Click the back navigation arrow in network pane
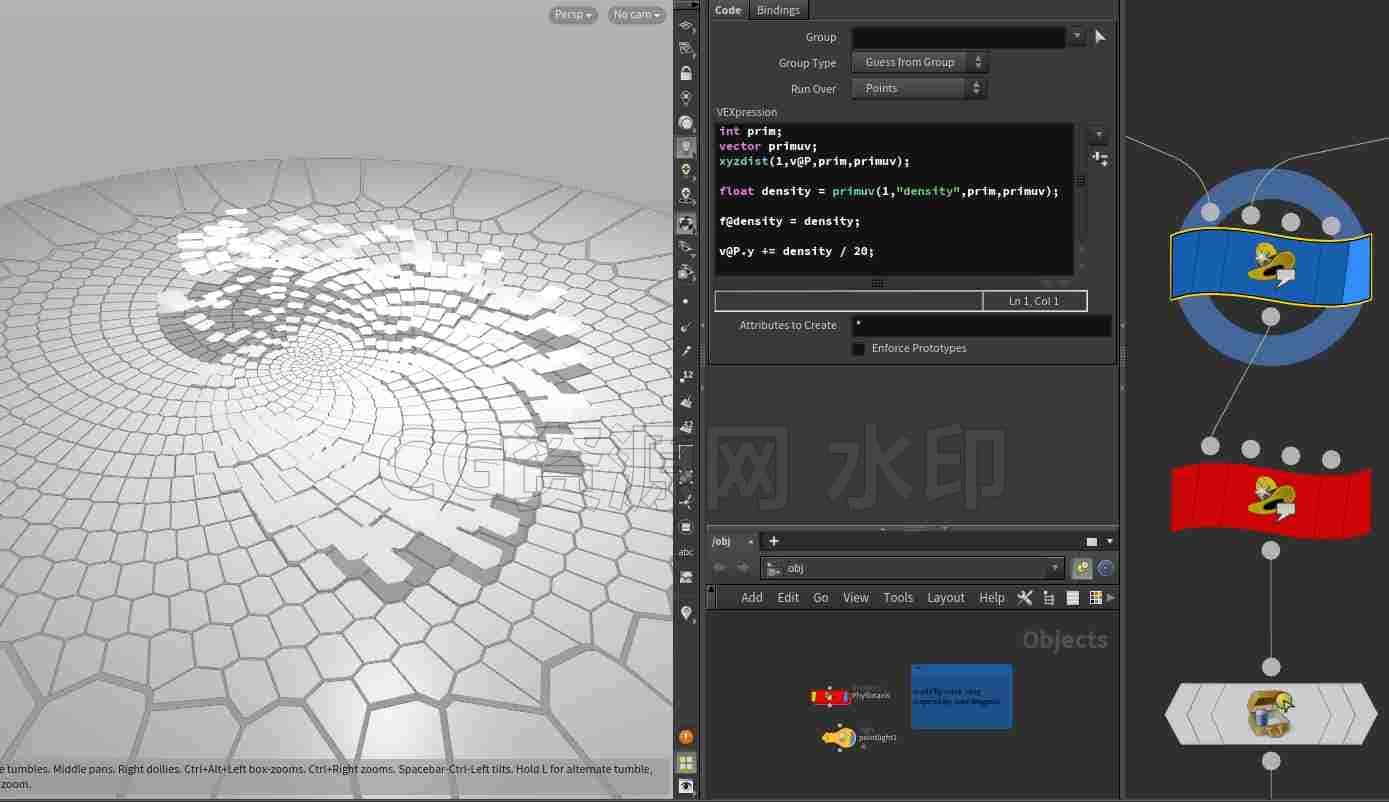 [719, 568]
